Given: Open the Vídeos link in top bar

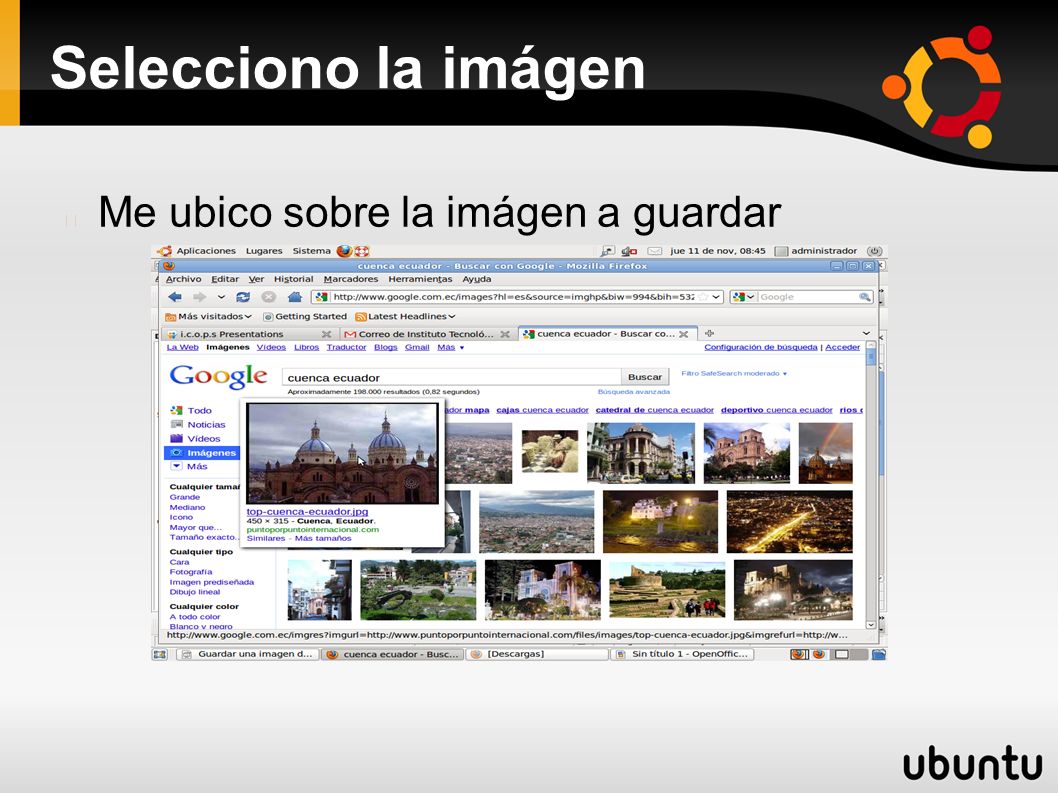Looking at the screenshot, I should coord(271,348).
